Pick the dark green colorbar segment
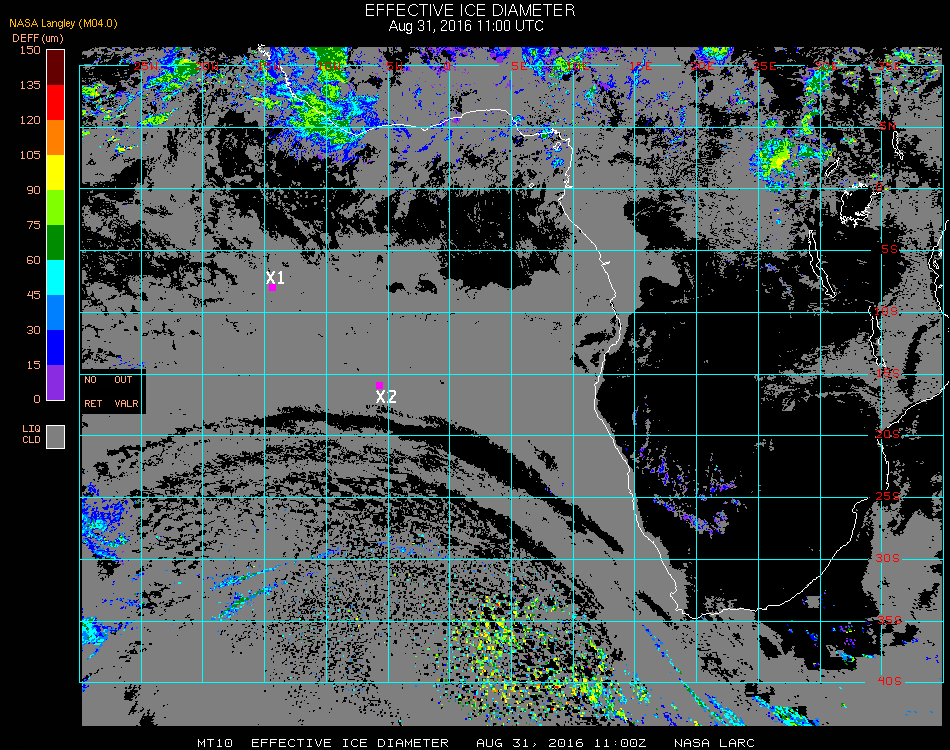Image resolution: width=950 pixels, height=750 pixels. tap(56, 242)
